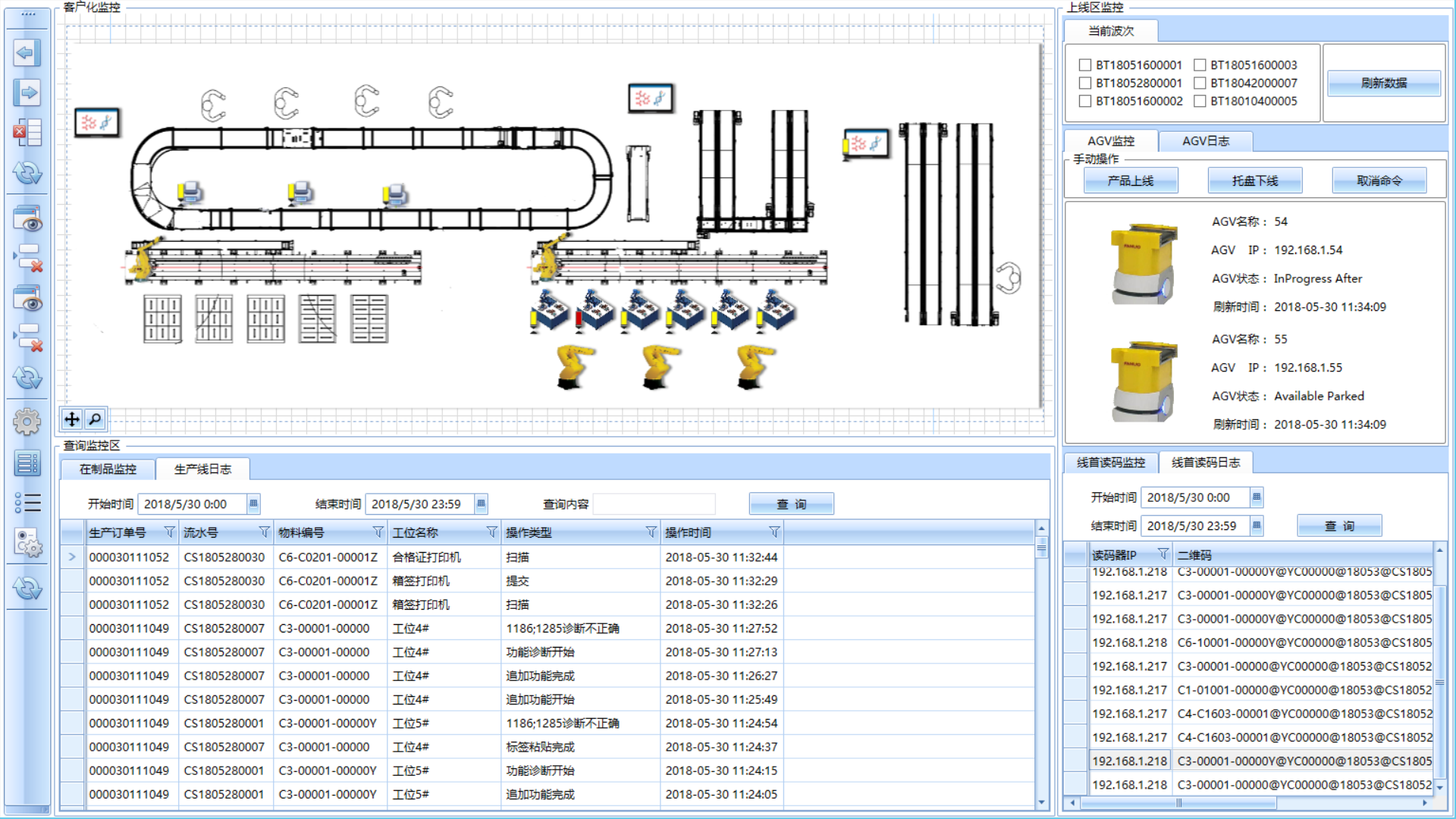Click the left arrow sidebar icon

tap(27, 52)
